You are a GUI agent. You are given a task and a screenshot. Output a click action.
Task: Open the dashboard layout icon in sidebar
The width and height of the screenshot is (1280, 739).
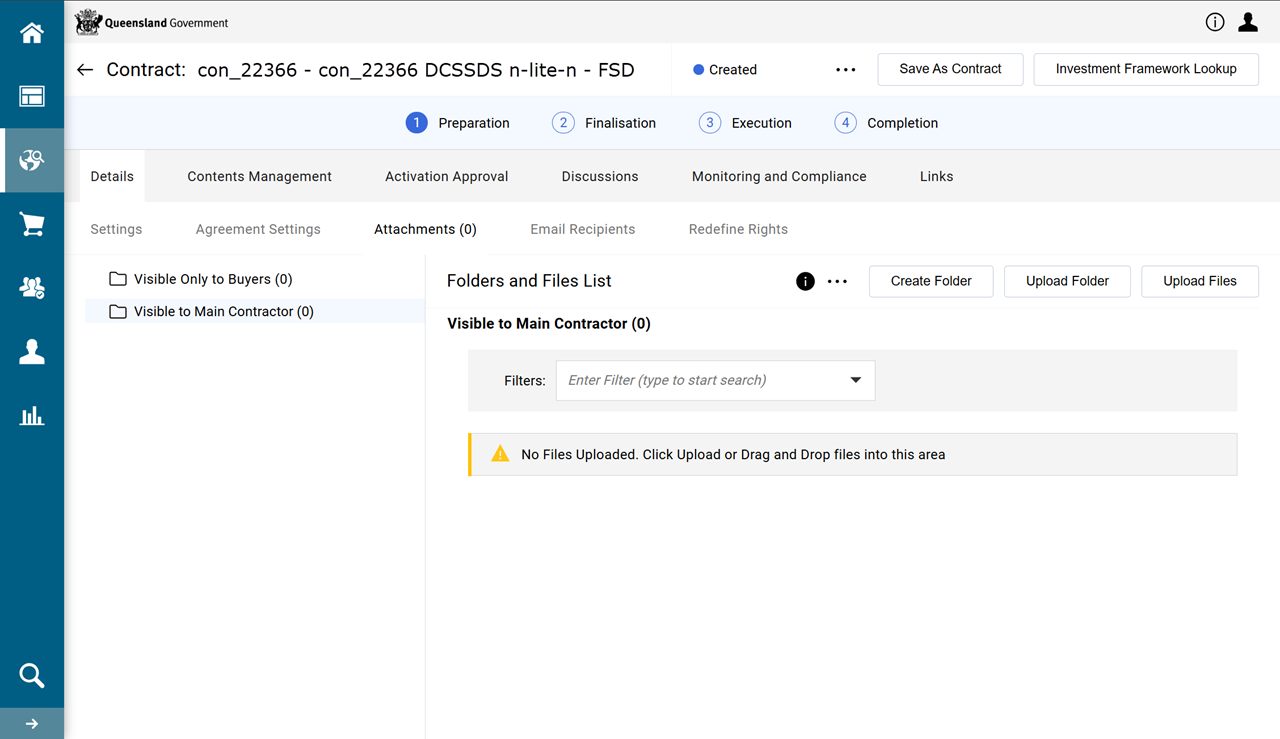(x=32, y=97)
